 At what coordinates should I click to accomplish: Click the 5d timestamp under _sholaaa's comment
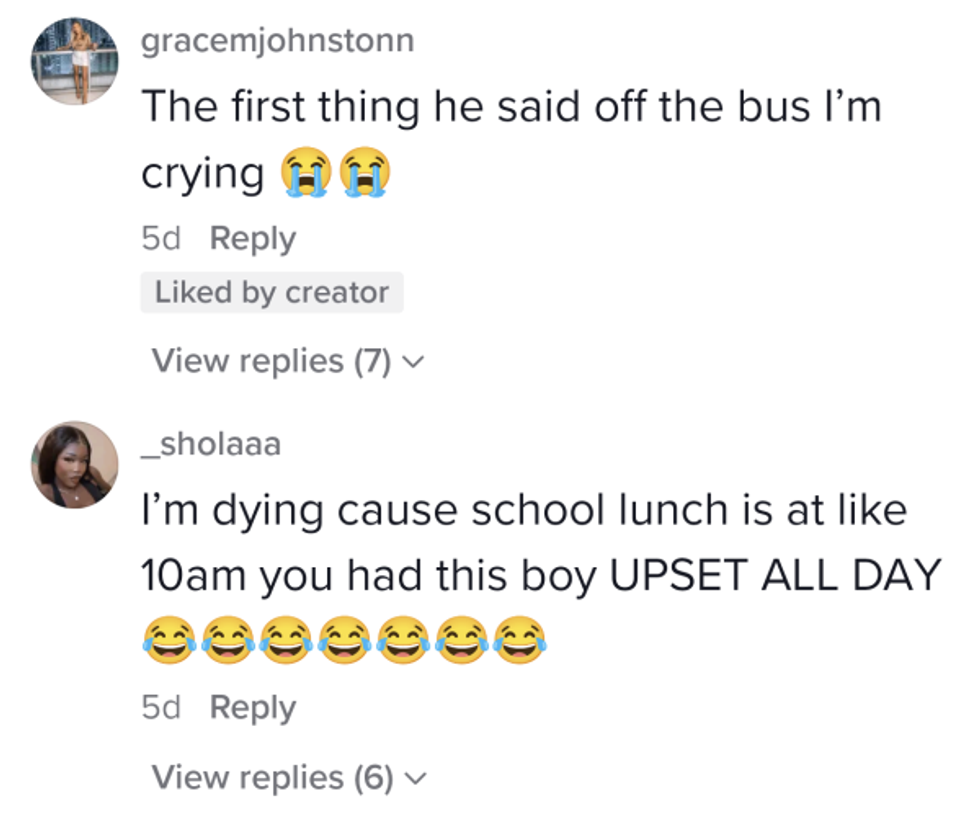point(163,707)
